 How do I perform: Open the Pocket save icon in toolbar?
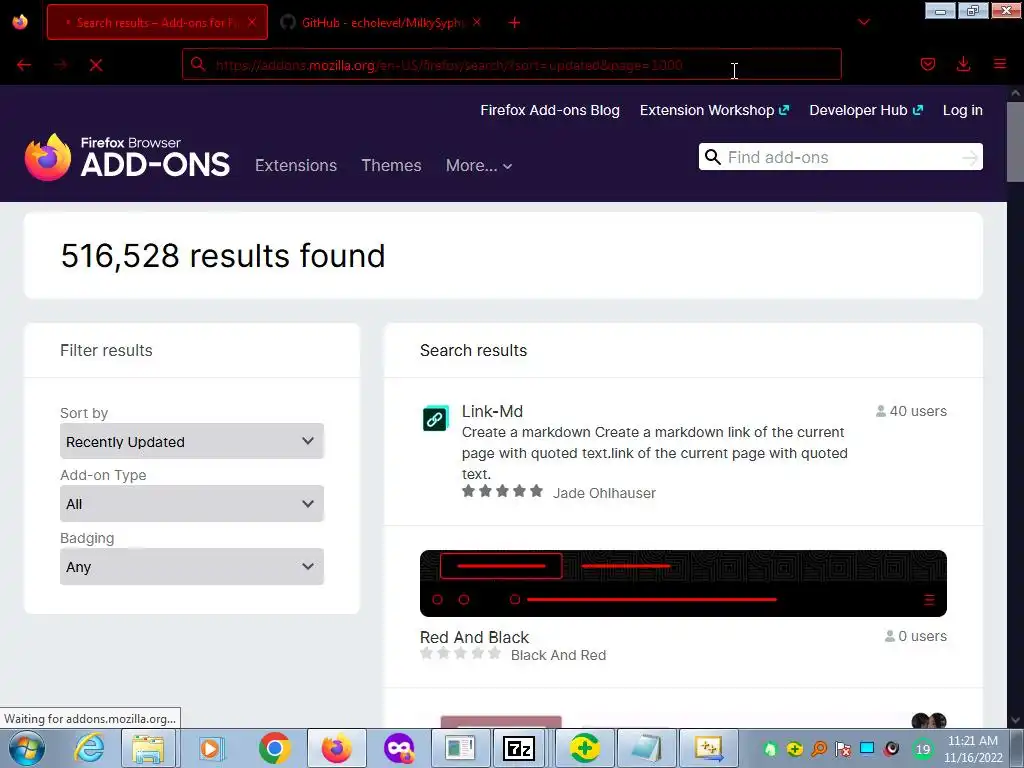click(927, 64)
